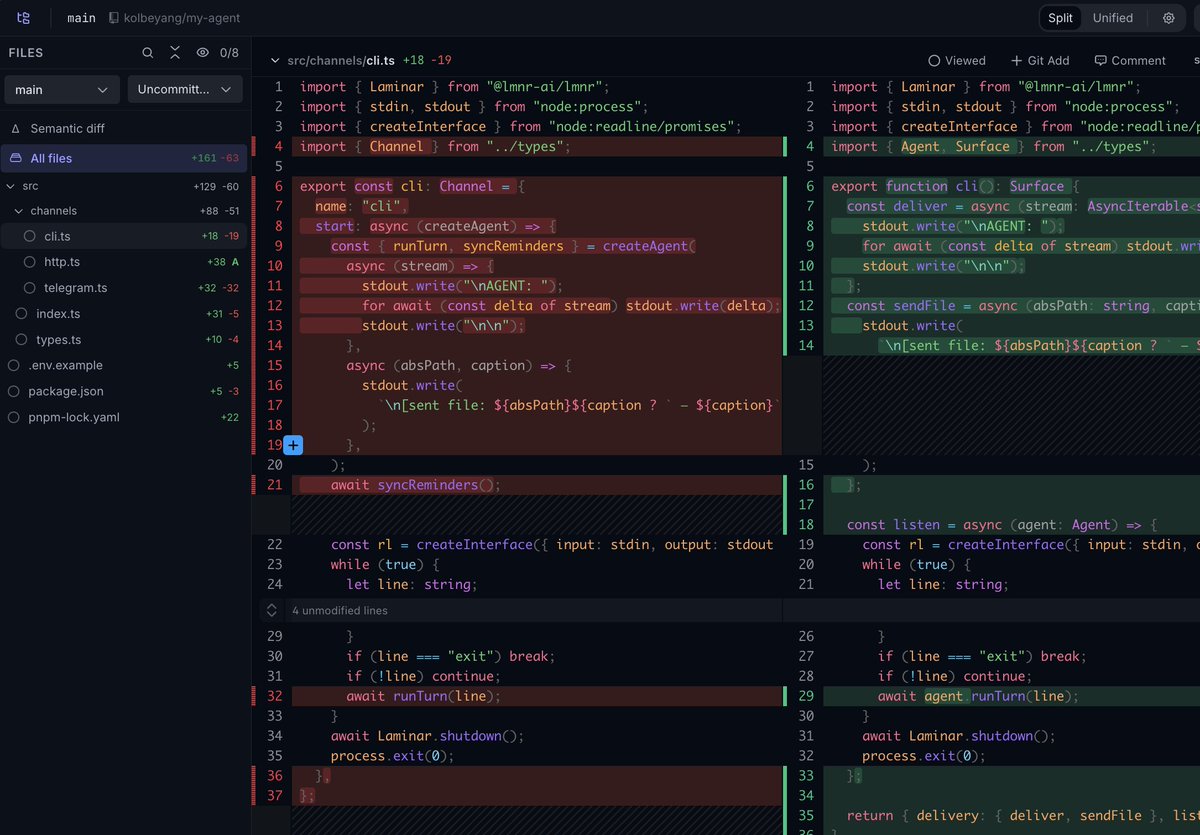Open the main branch dropdown
This screenshot has width=1200, height=835.
tap(62, 89)
